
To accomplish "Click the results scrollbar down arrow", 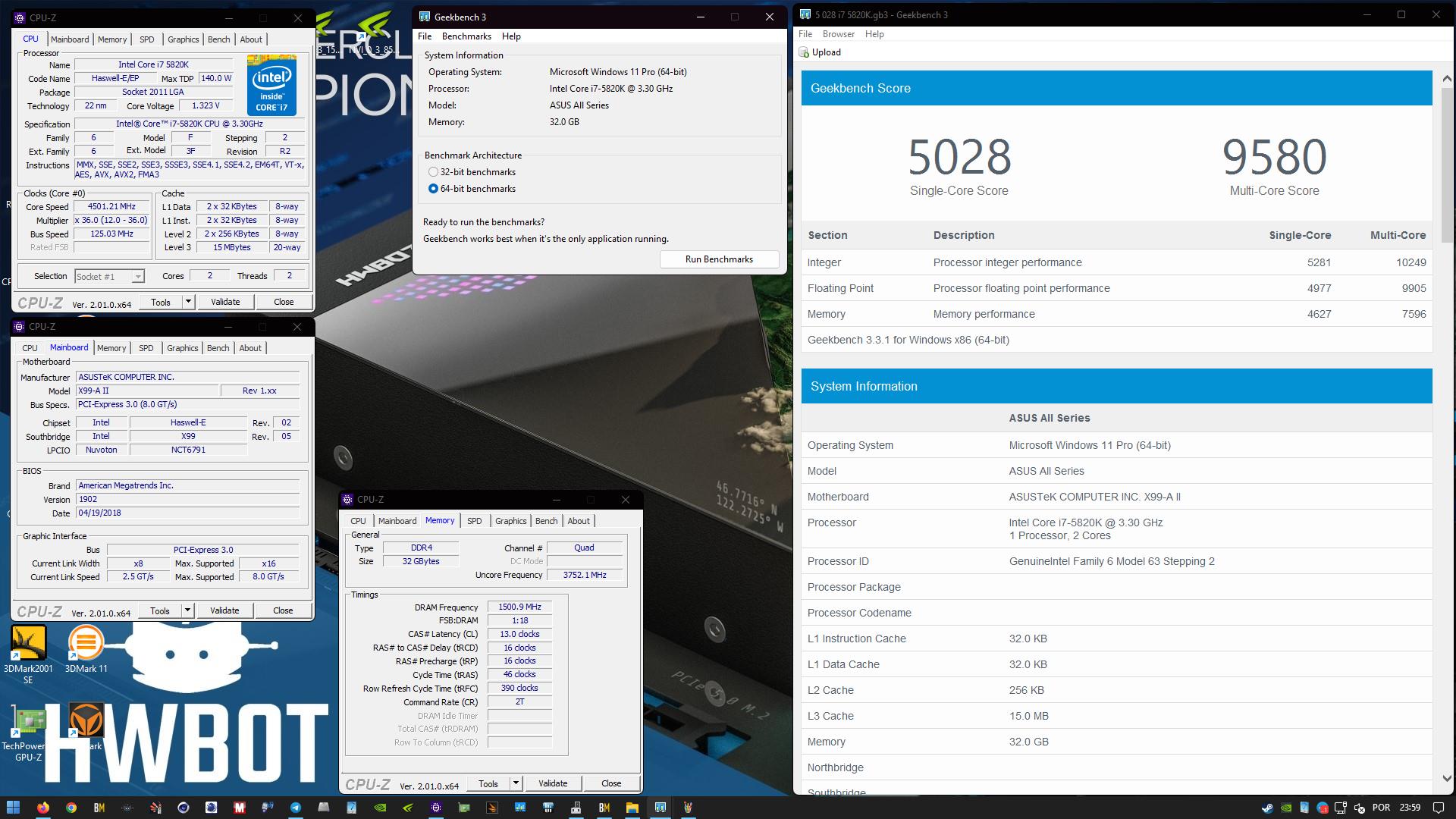I will 1447,778.
